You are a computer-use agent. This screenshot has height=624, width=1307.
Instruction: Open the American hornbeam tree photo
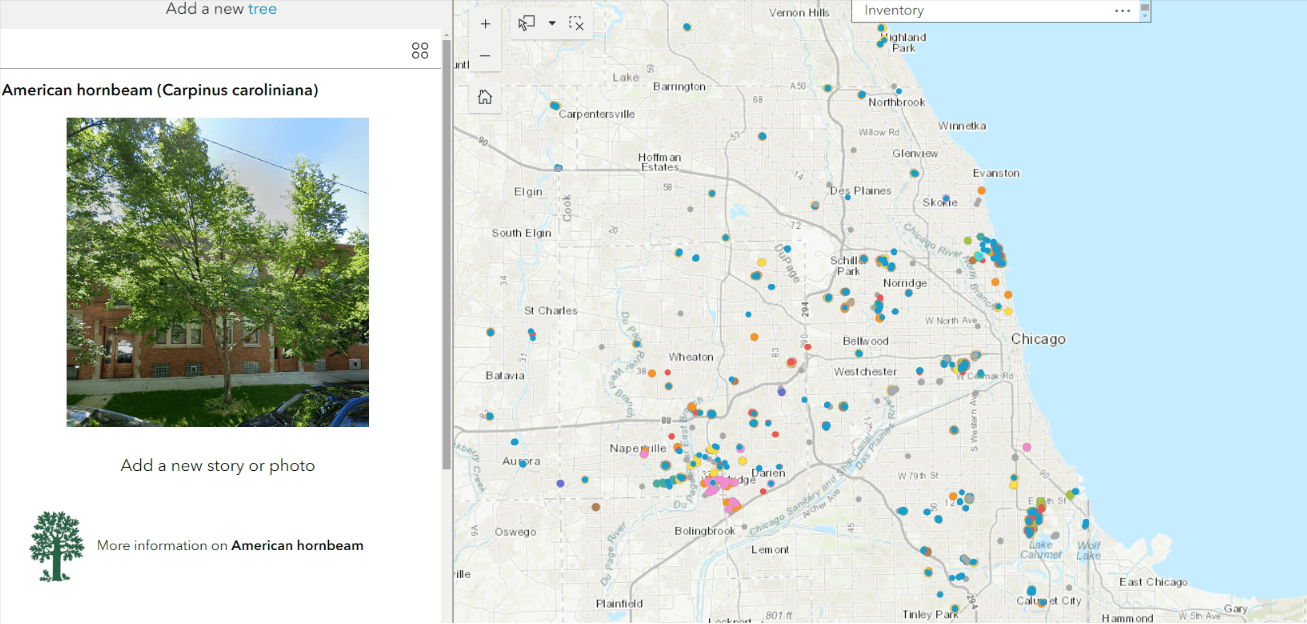[218, 272]
